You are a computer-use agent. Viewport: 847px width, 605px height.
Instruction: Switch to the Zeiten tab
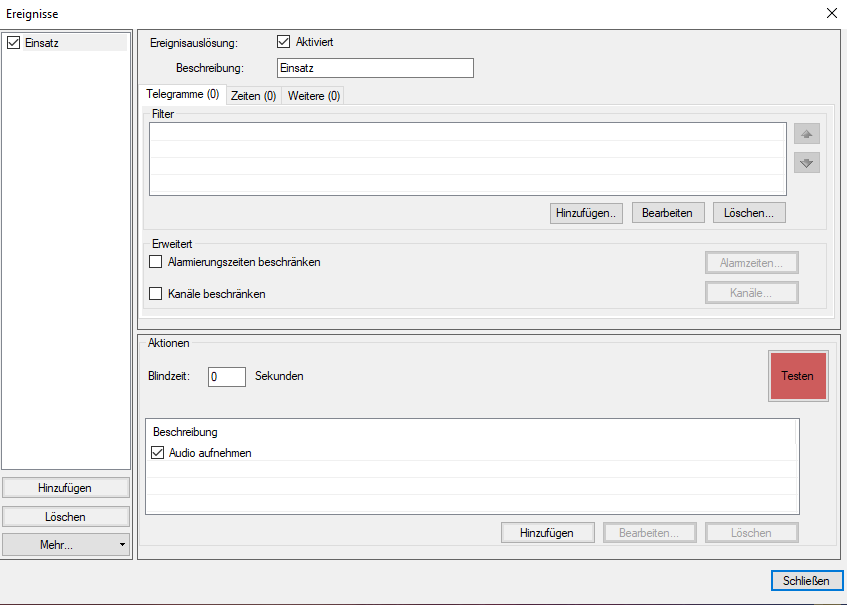(253, 94)
